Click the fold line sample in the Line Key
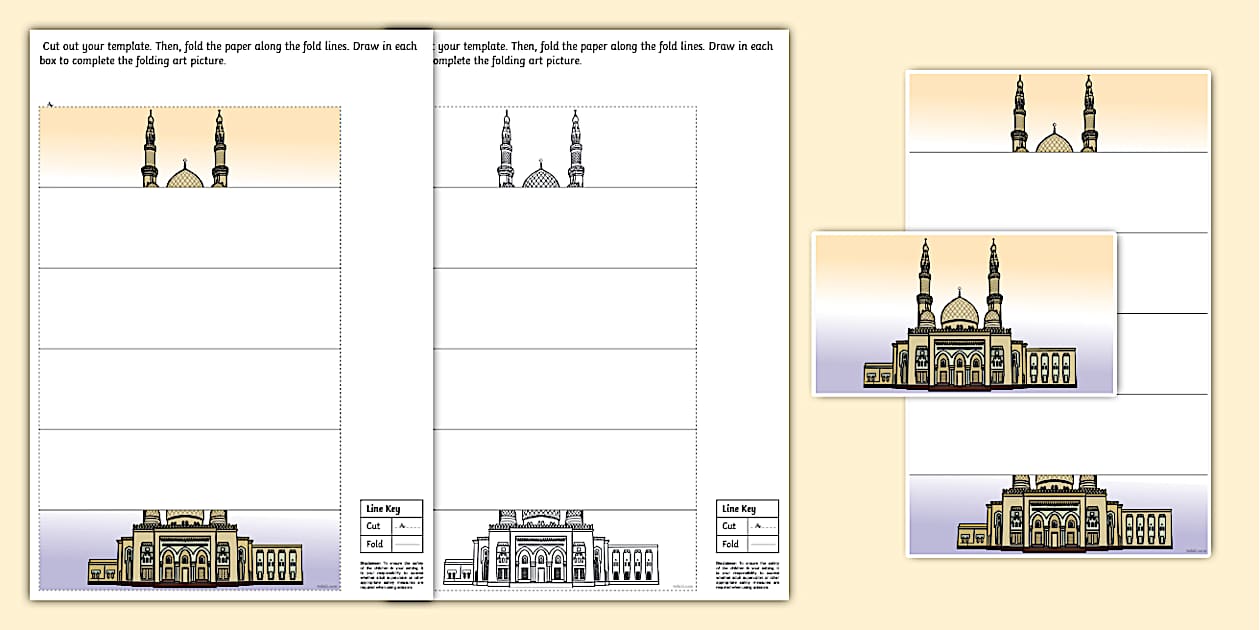The height and width of the screenshot is (630, 1260). pyautogui.click(x=405, y=544)
